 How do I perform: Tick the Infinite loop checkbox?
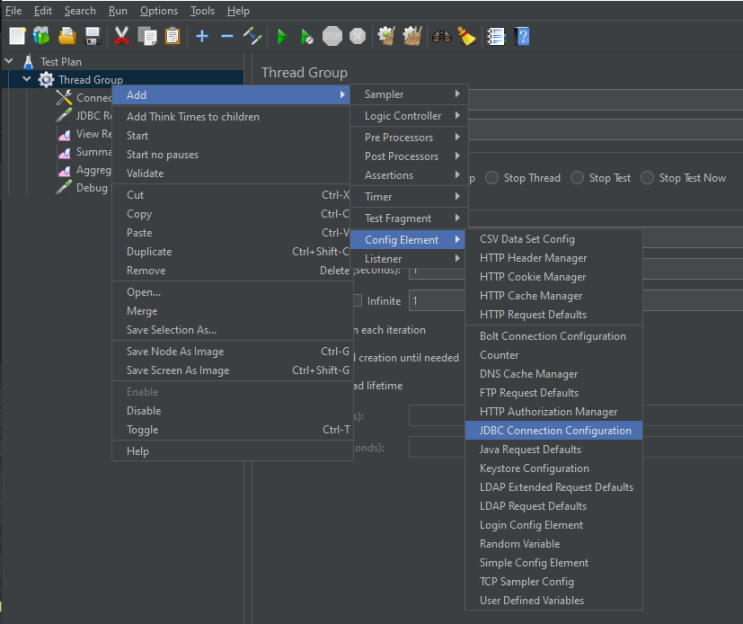pos(358,300)
